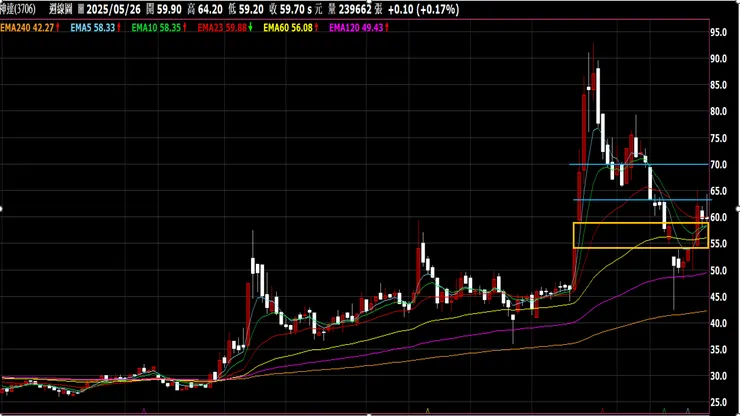The image size is (740, 416).
Task: Click the low price 59.20
Action: pos(251,9)
